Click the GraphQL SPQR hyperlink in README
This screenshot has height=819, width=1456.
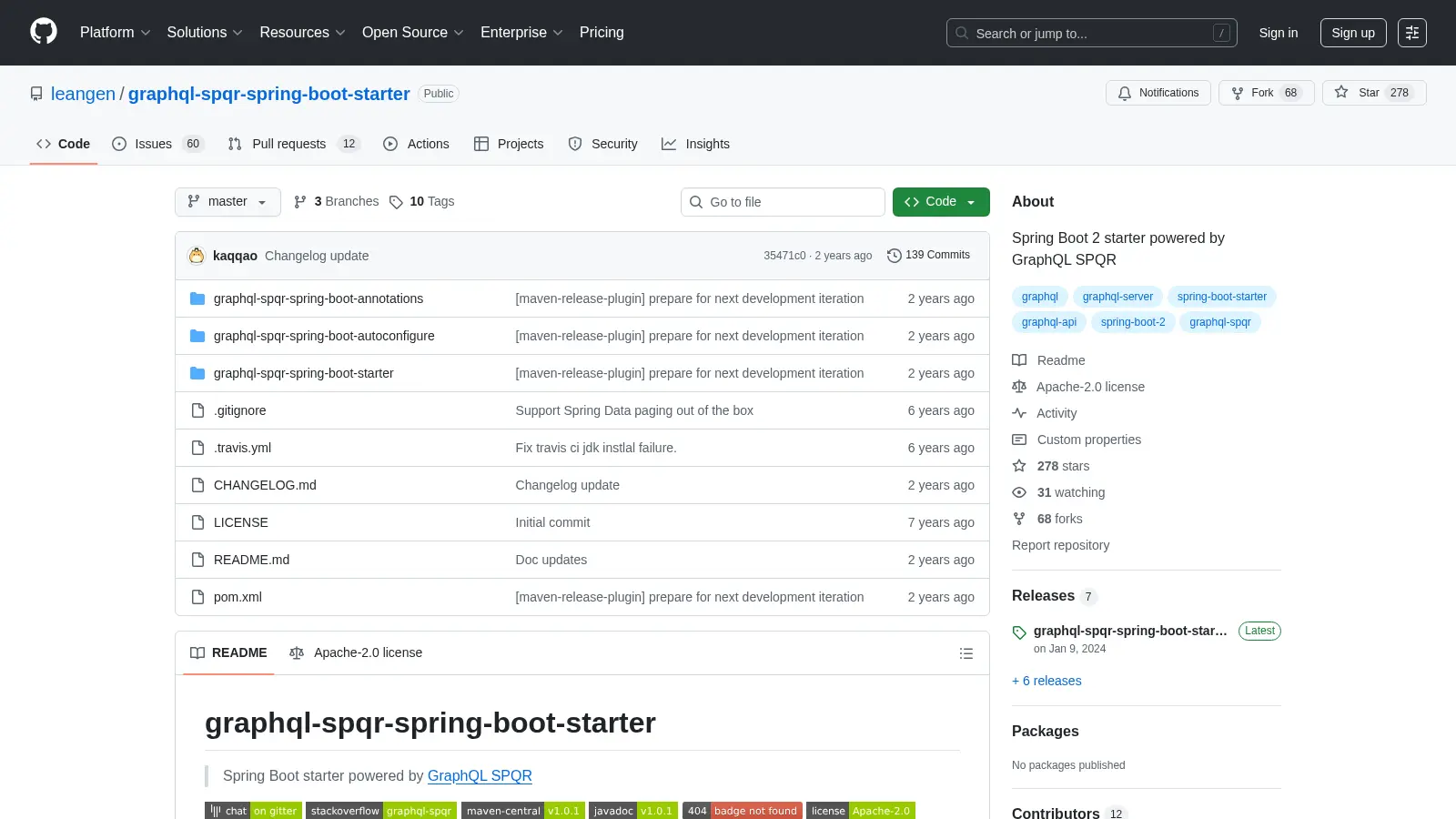tap(480, 775)
